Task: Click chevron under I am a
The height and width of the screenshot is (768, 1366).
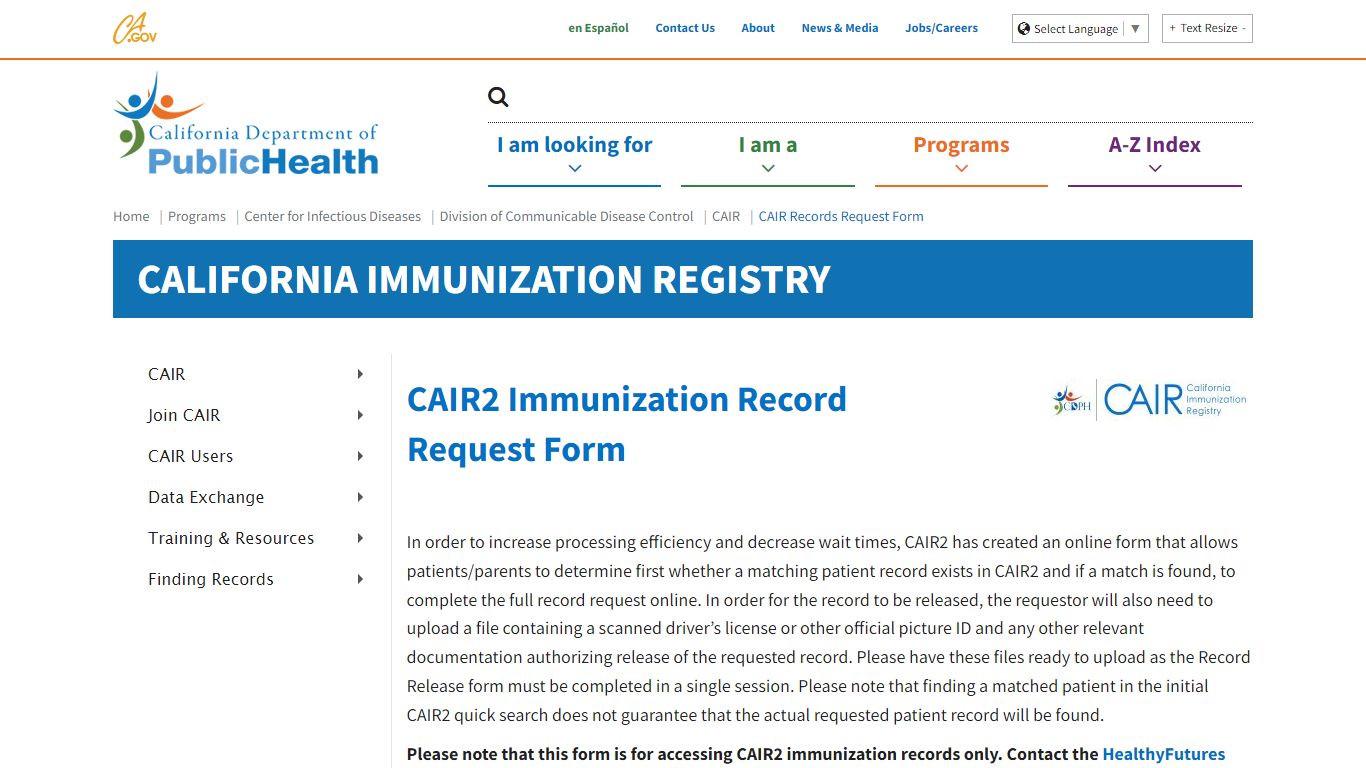Action: [x=768, y=168]
